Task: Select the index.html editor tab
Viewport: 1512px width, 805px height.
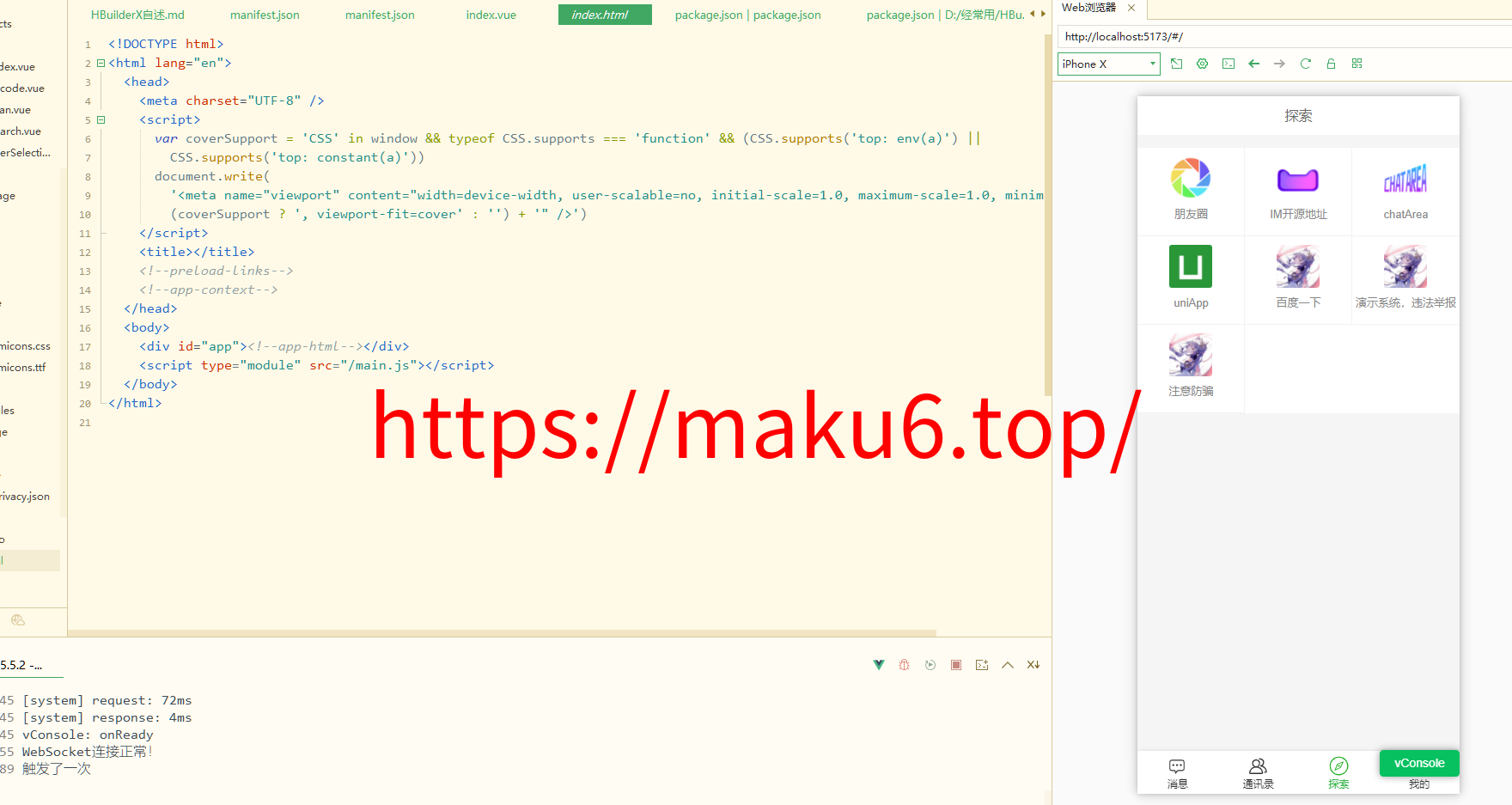Action: click(605, 15)
